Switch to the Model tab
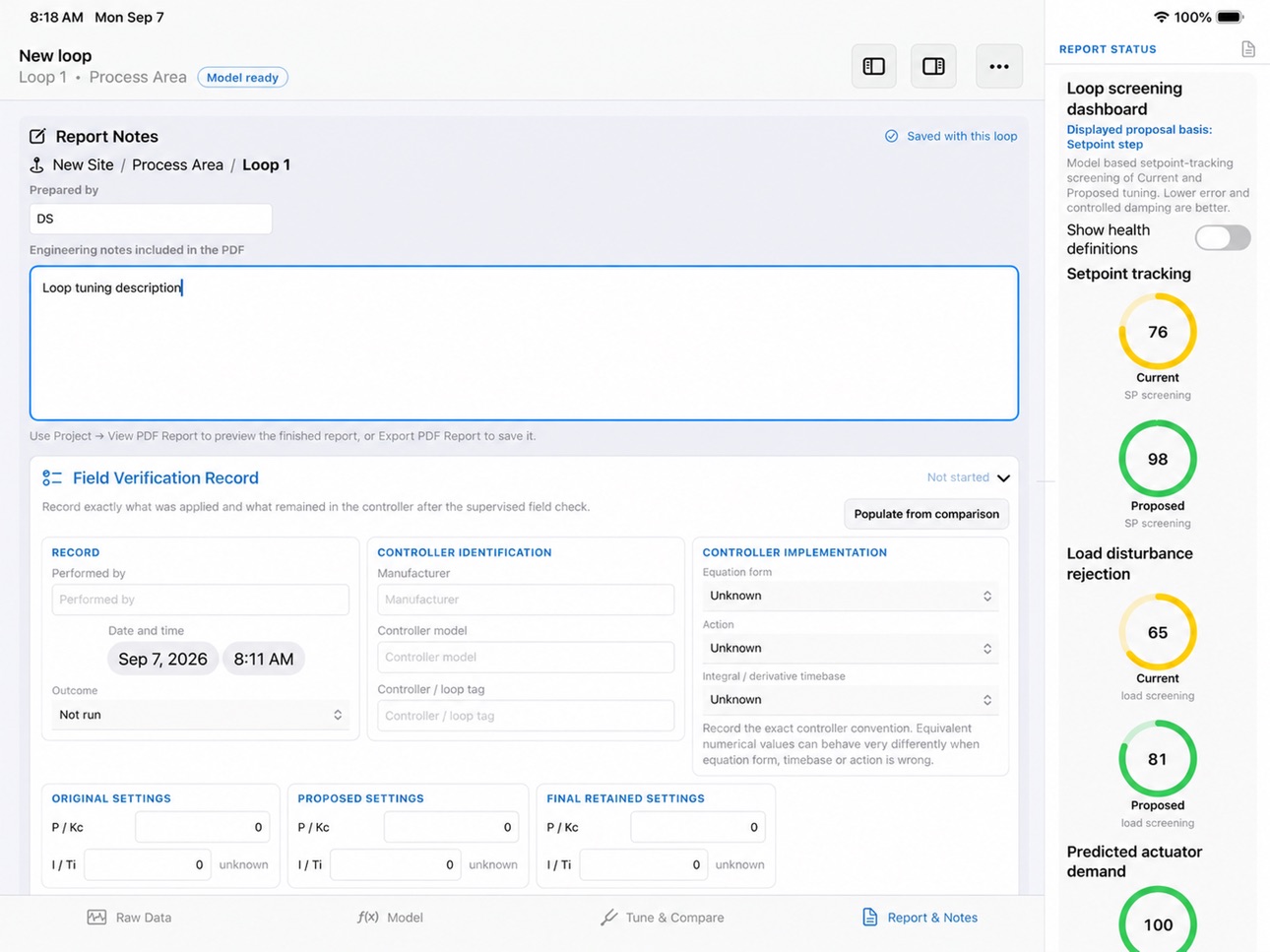 point(390,918)
